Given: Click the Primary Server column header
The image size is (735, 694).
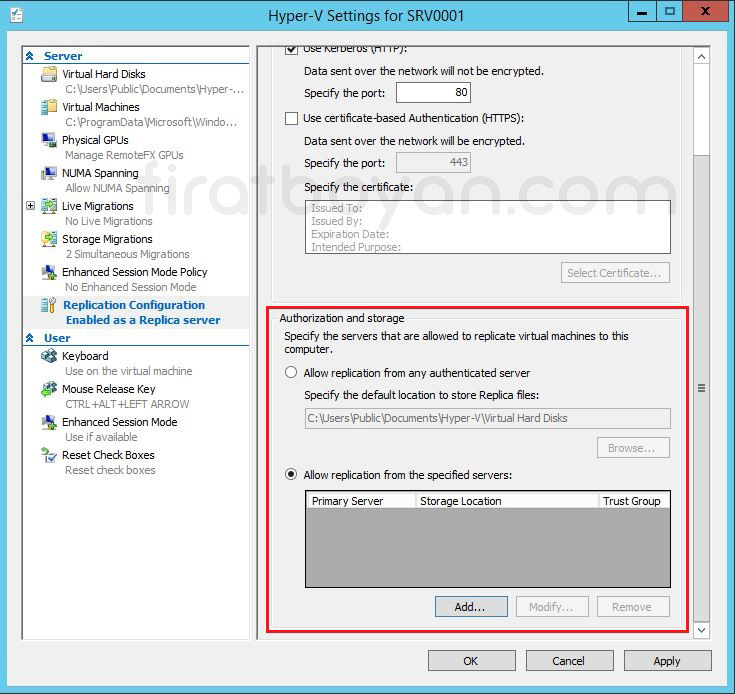Looking at the screenshot, I should pyautogui.click(x=360, y=501).
